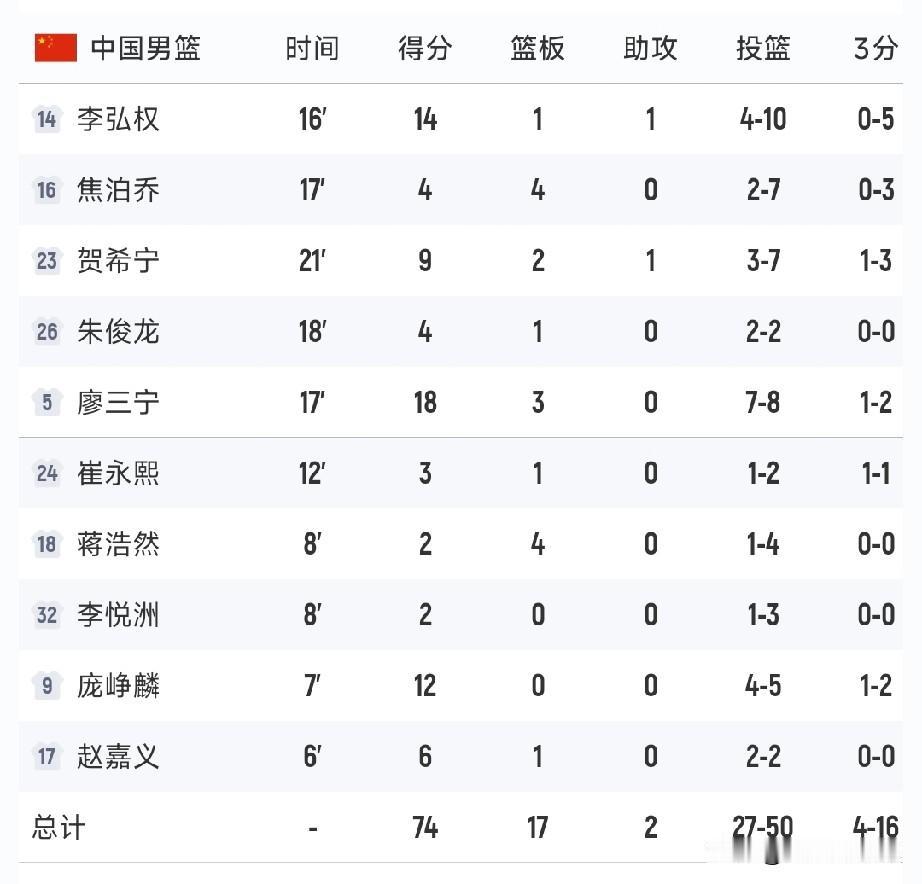922x884 pixels.
Task: Open player 廖三宁 profile
Action: coord(118,402)
